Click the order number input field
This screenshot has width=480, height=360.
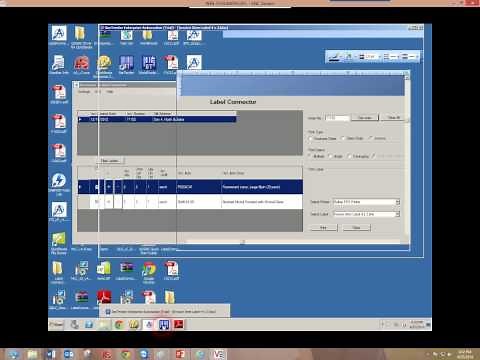pyautogui.click(x=336, y=118)
